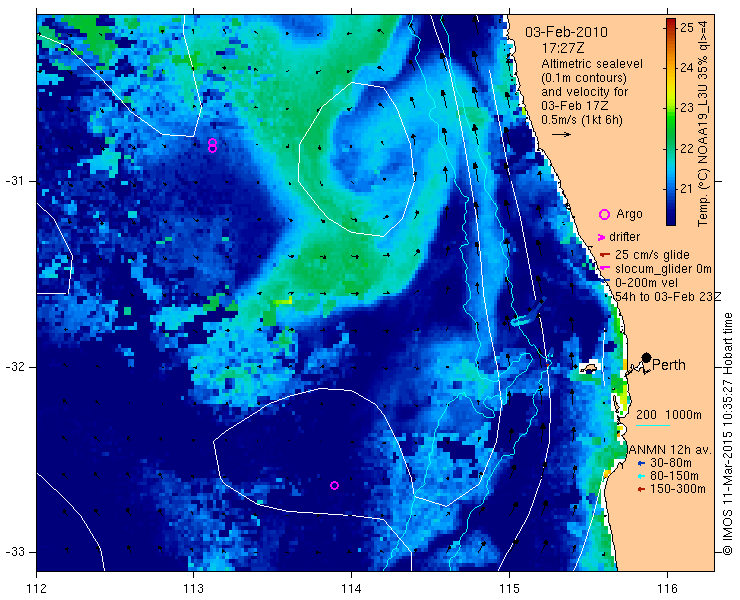Image resolution: width=740 pixels, height=600 pixels.
Task: Click the paired Argo float circles near 113E
Action: (212, 145)
